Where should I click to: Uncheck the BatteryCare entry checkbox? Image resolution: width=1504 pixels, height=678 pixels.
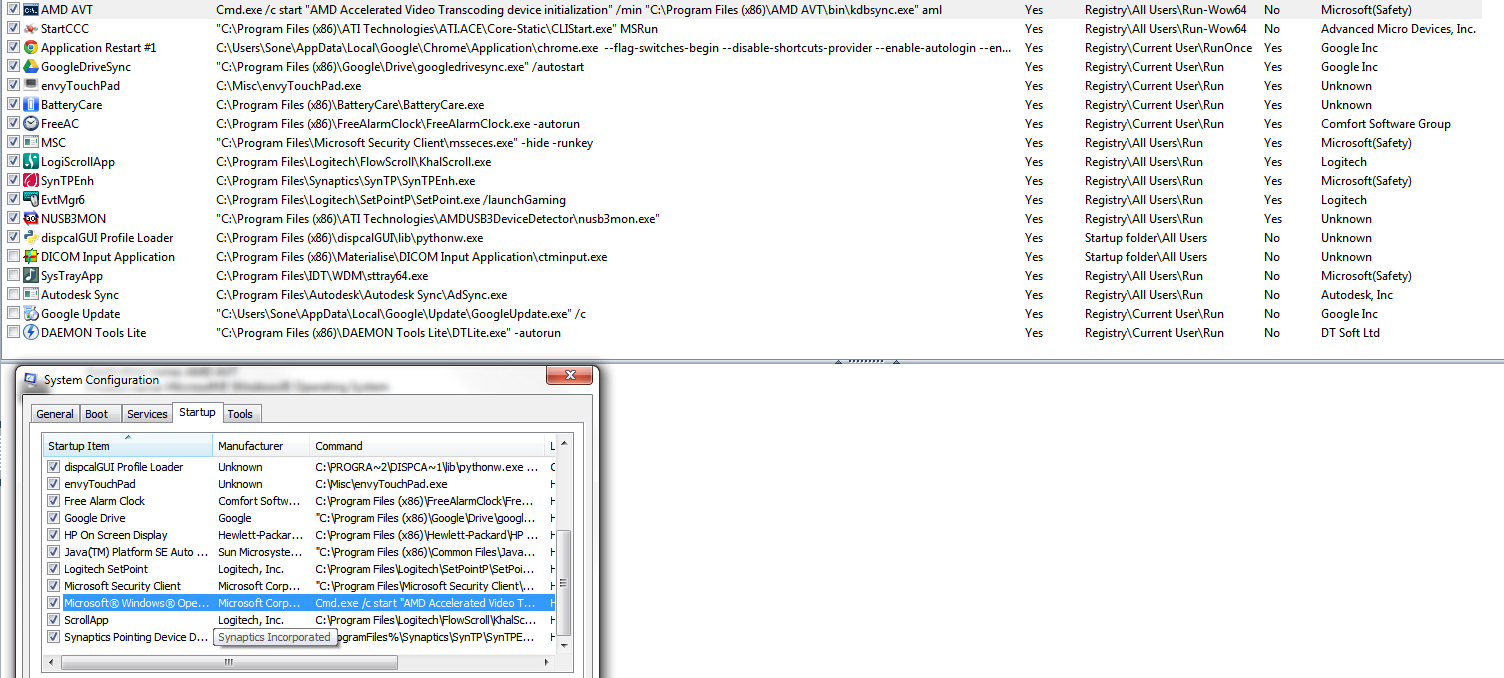point(13,105)
